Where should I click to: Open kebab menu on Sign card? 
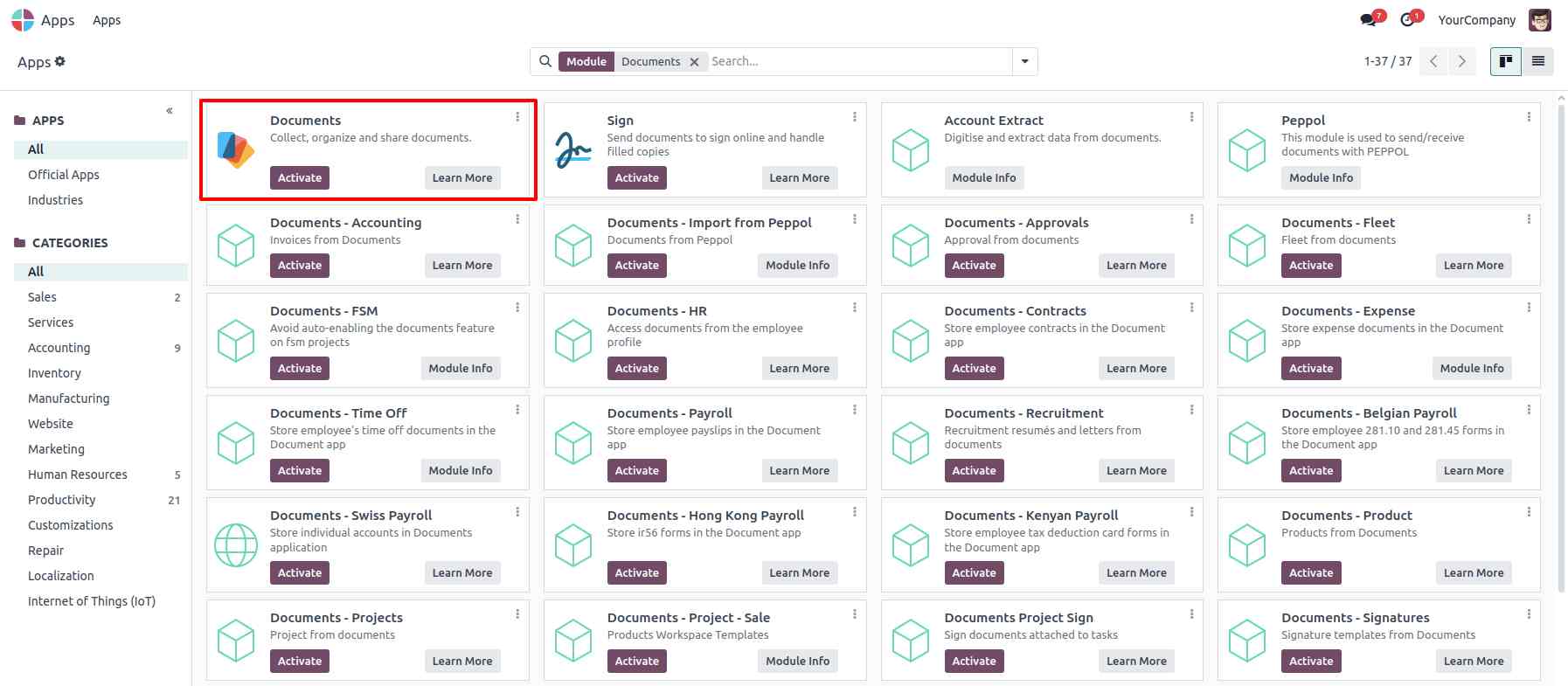(854, 117)
